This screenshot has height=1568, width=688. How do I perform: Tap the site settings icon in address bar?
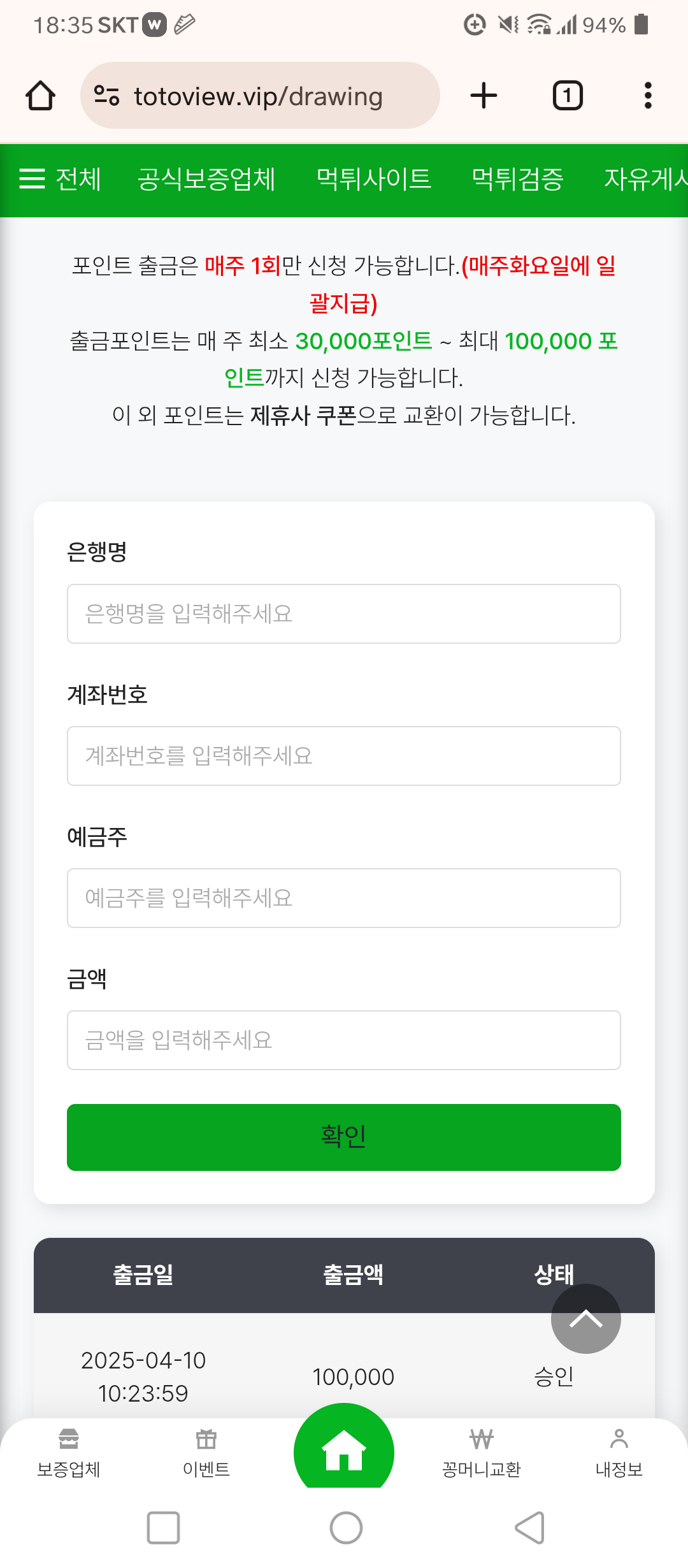point(106,96)
